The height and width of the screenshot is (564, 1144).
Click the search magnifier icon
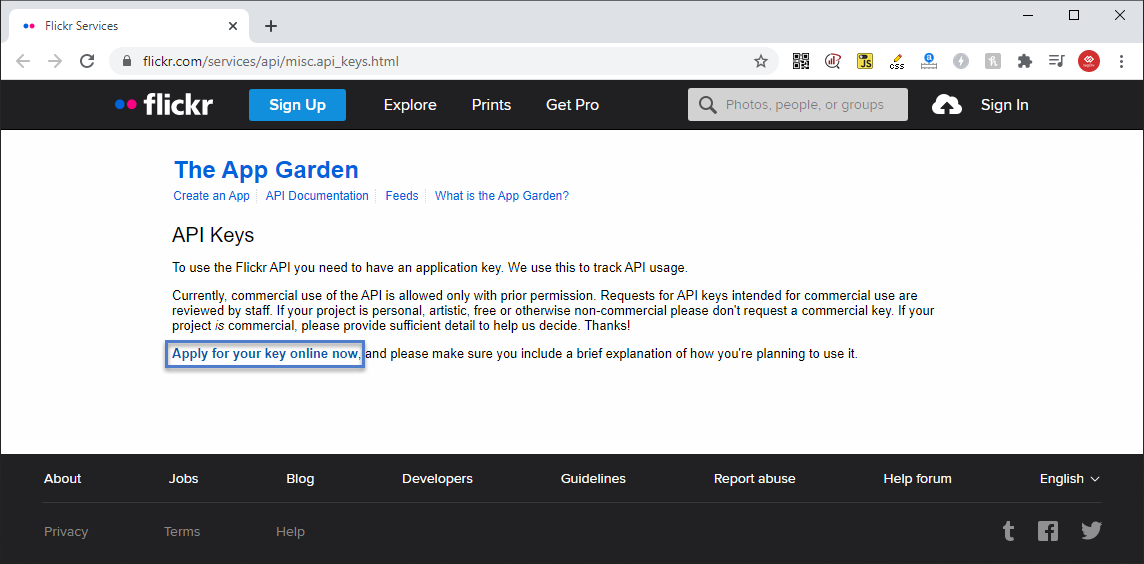[707, 105]
